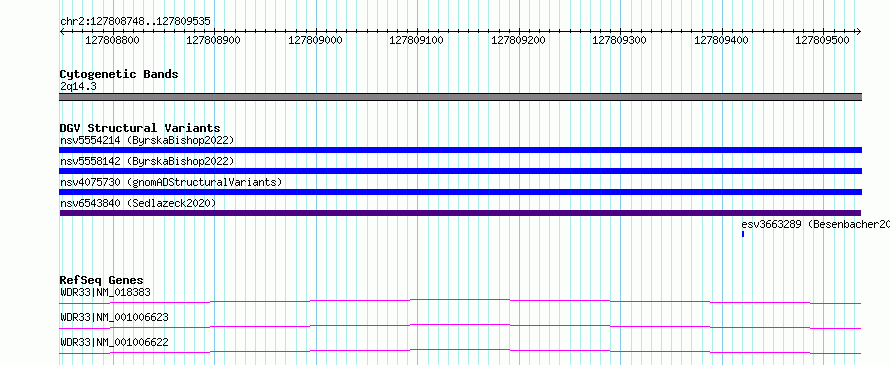Open the DGV Structural Variants track title
The image size is (890, 365).
[x=140, y=128]
